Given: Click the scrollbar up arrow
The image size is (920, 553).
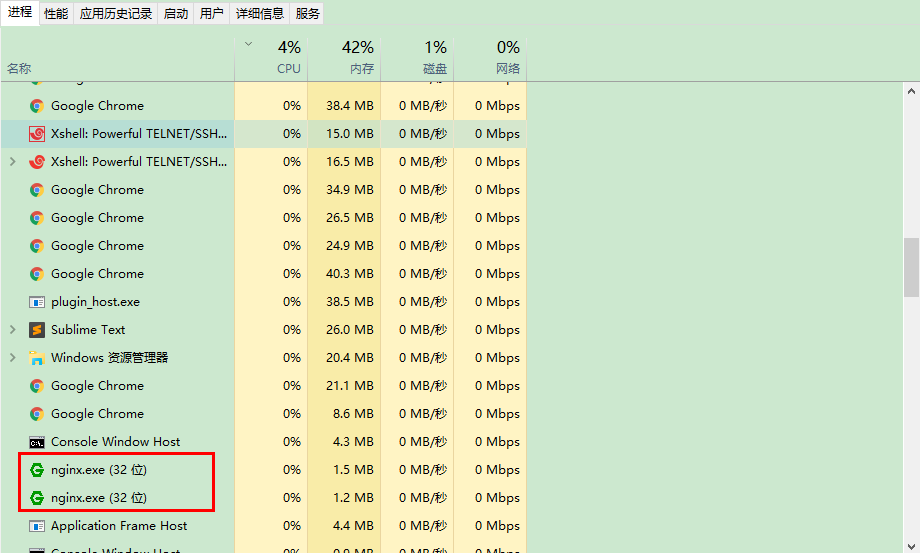Looking at the screenshot, I should pyautogui.click(x=911, y=91).
